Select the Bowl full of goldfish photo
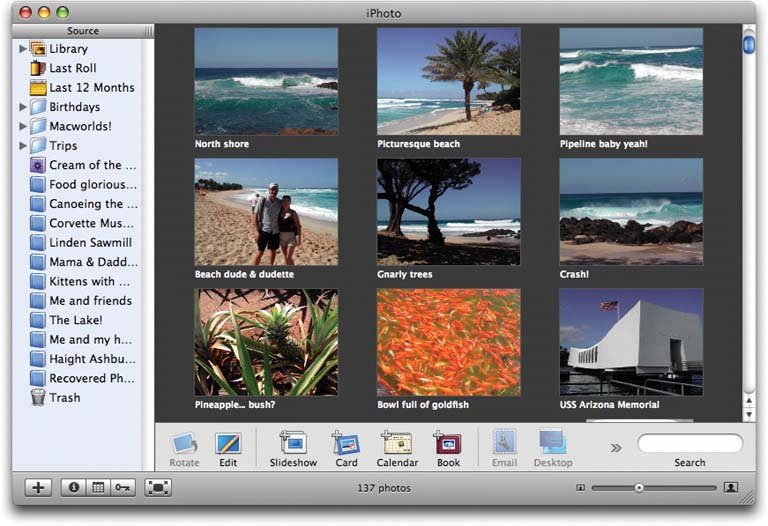This screenshot has width=768, height=526. pos(448,342)
